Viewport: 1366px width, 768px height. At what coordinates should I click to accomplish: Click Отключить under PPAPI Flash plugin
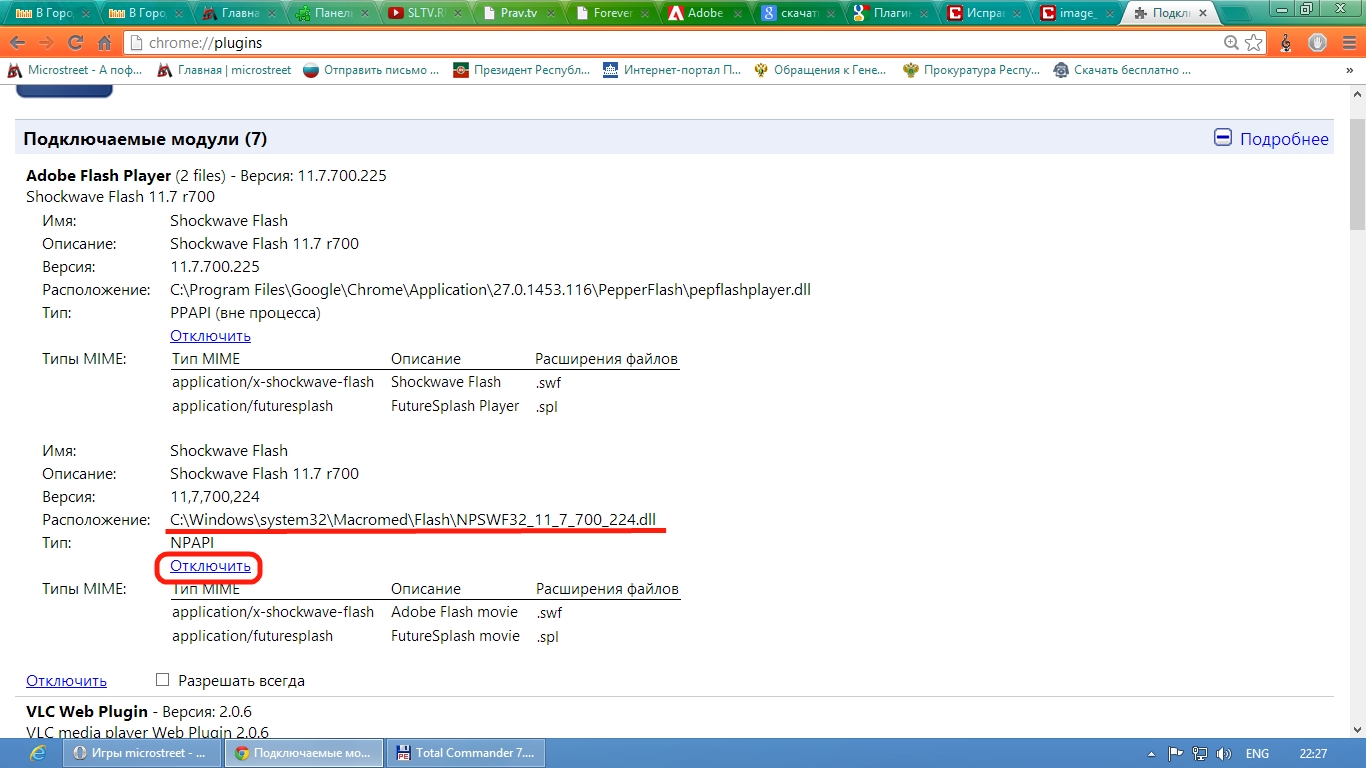(x=210, y=336)
